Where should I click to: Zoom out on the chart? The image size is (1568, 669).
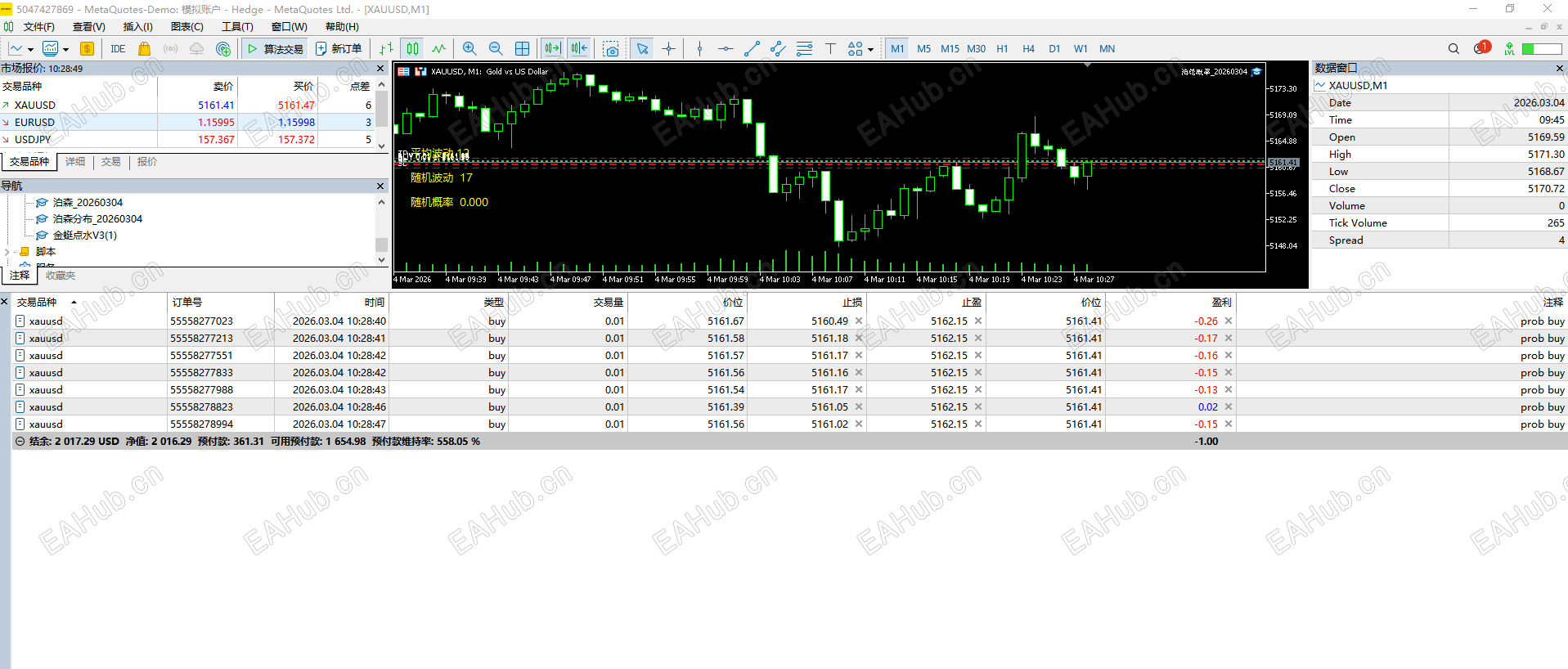click(x=496, y=49)
